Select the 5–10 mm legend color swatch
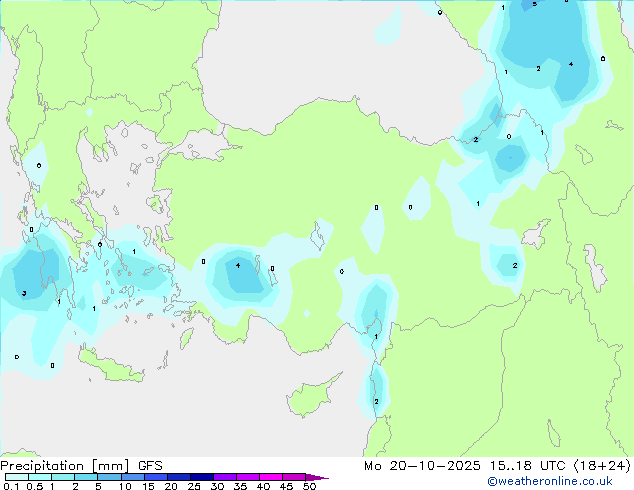Viewport: 634px width, 490px height. click(x=109, y=477)
